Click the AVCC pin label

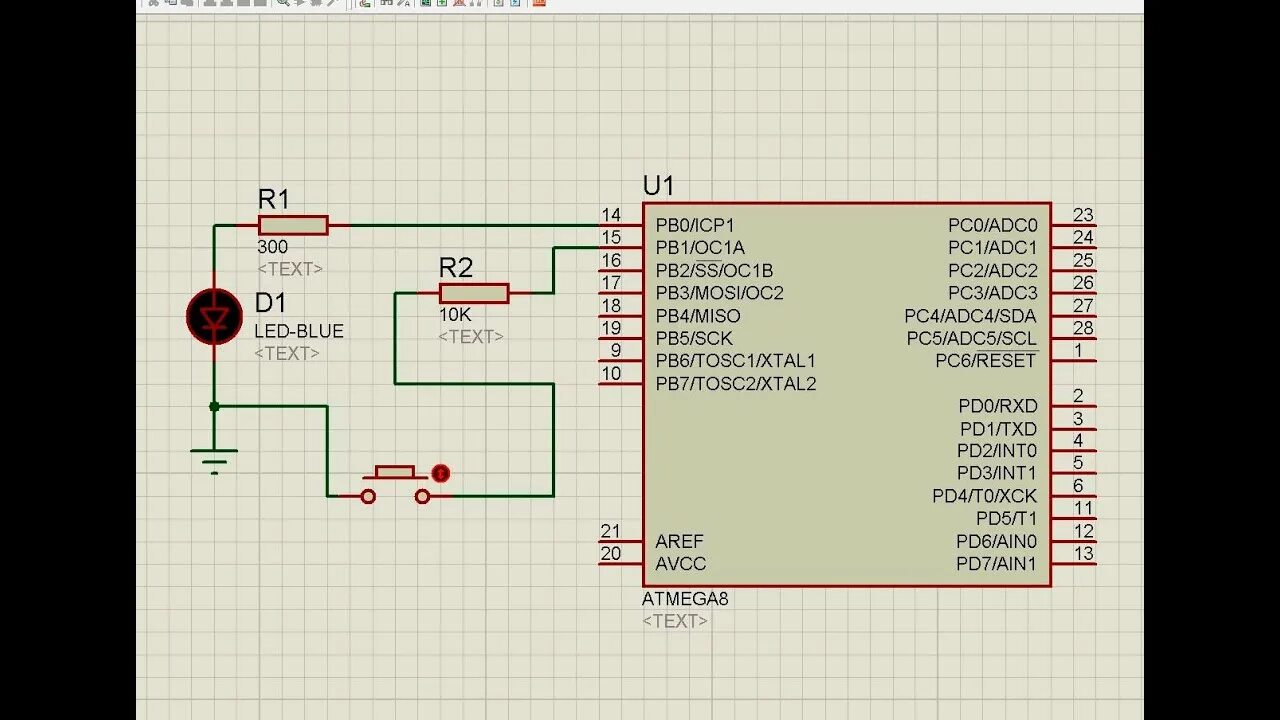(x=681, y=564)
